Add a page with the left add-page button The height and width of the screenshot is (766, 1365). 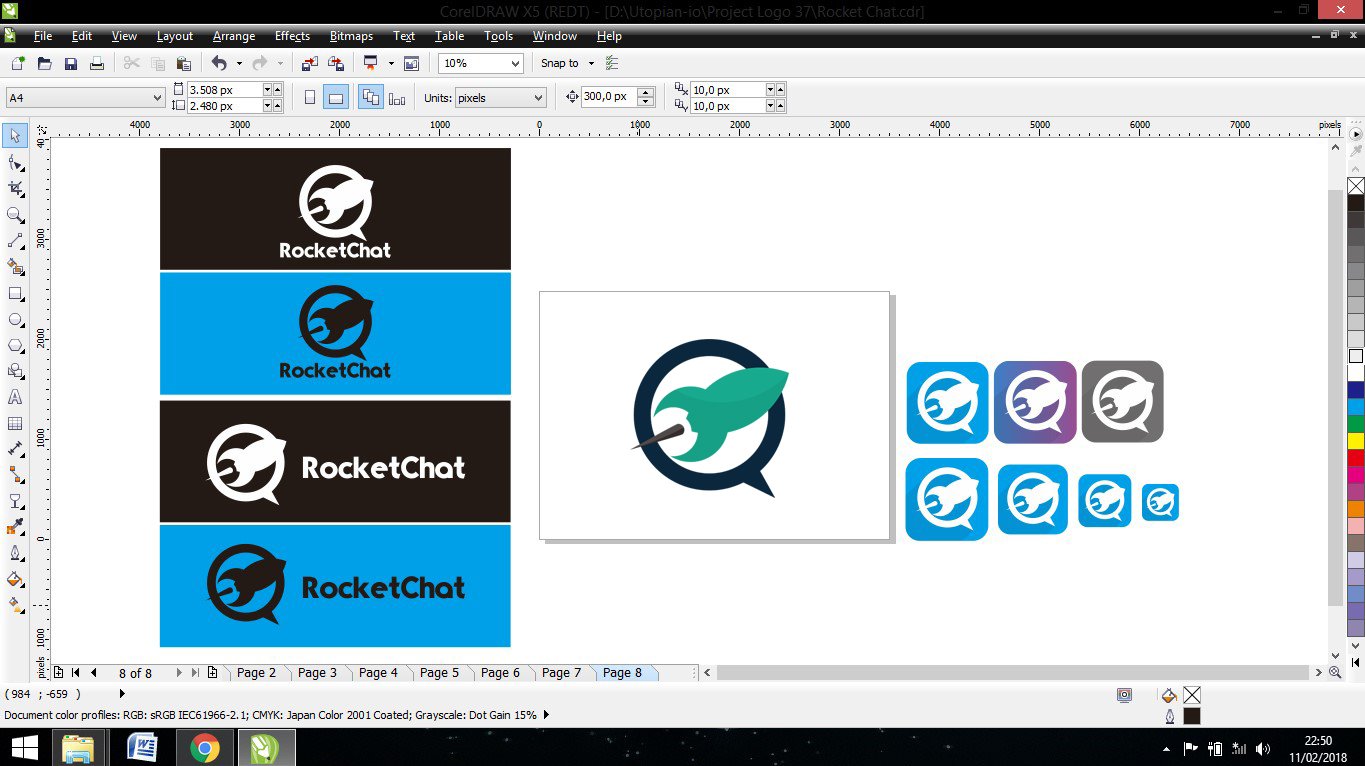tap(59, 673)
